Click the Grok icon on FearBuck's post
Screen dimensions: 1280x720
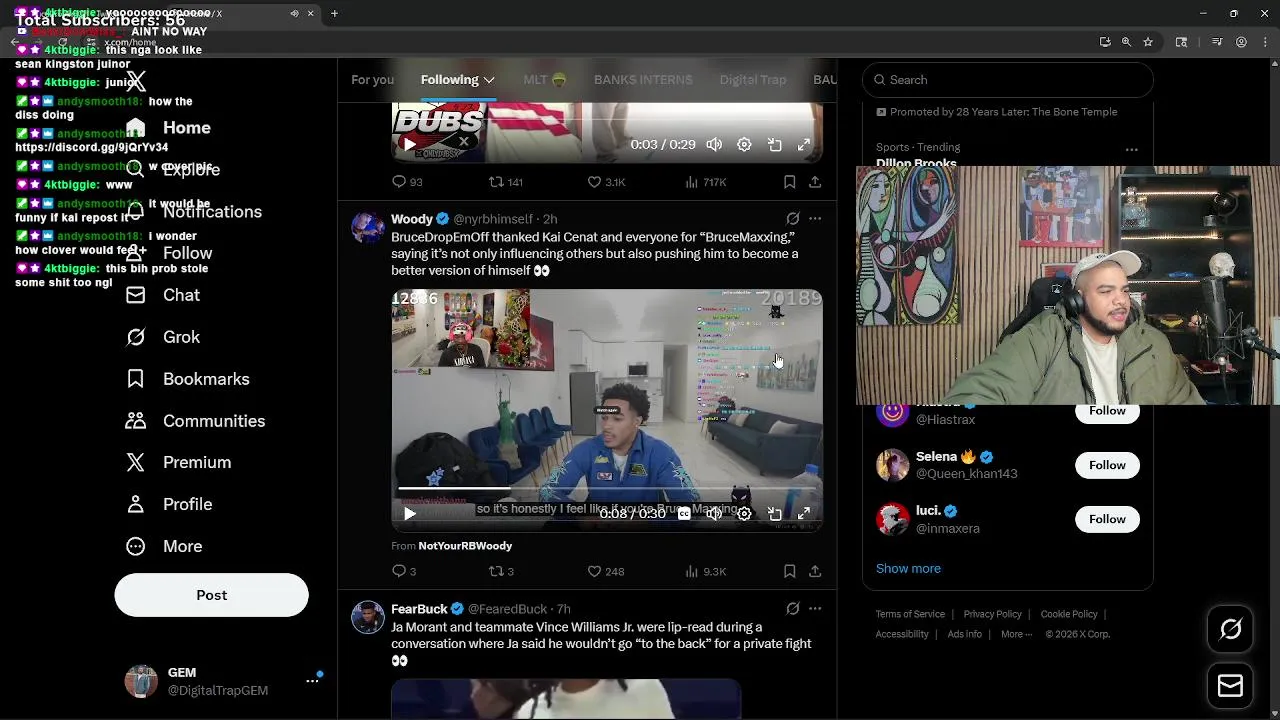pyautogui.click(x=792, y=608)
